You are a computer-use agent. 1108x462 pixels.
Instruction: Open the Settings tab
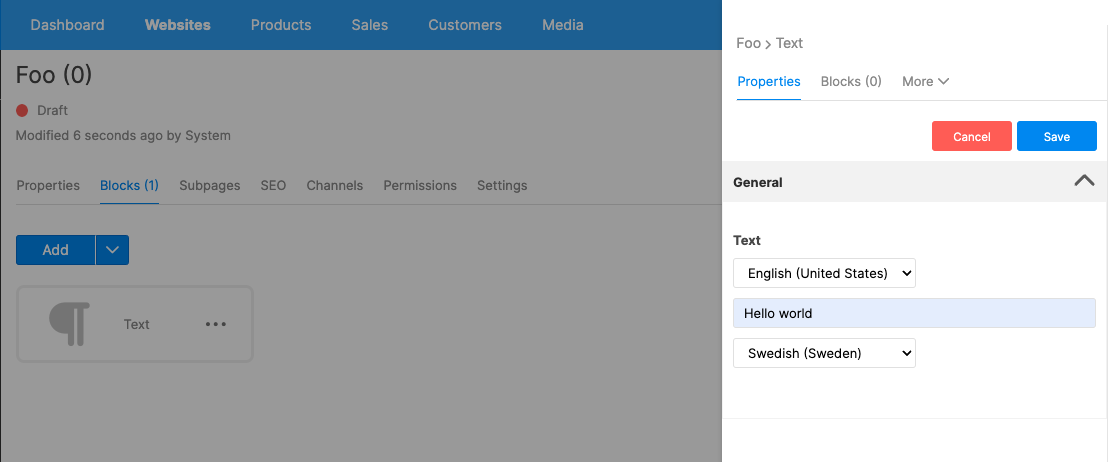pyautogui.click(x=502, y=186)
